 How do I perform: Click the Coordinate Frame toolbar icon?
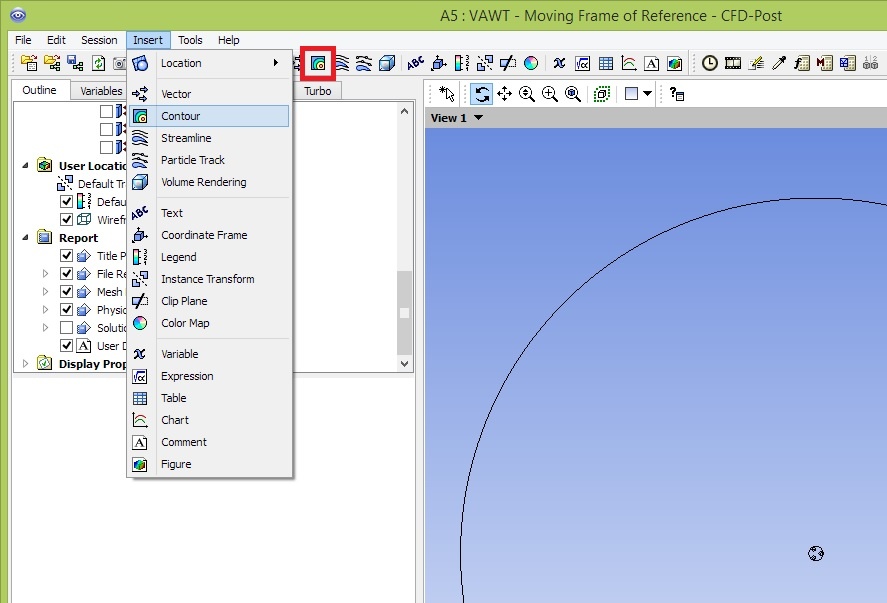[438, 63]
